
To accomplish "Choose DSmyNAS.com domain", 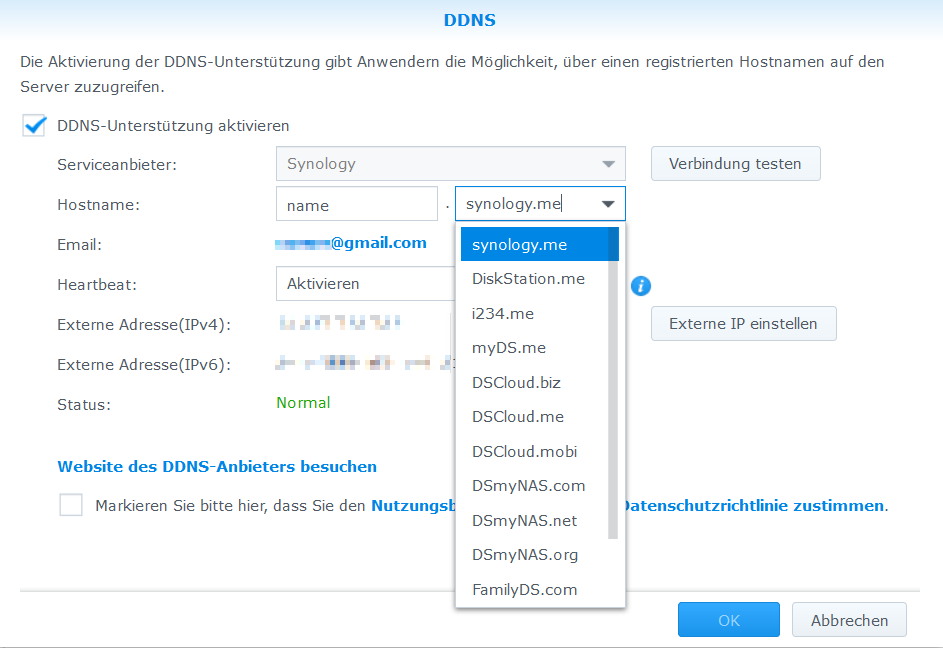I will 535,486.
